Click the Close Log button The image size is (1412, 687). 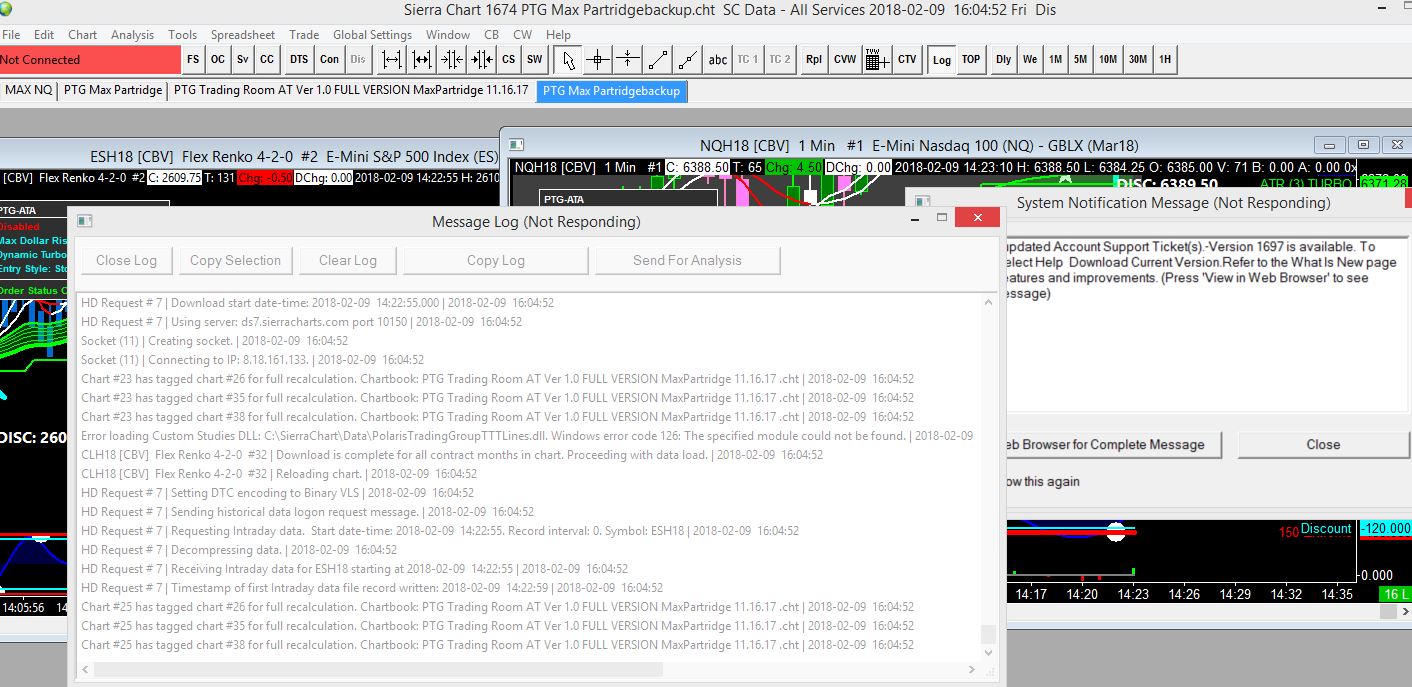127,260
